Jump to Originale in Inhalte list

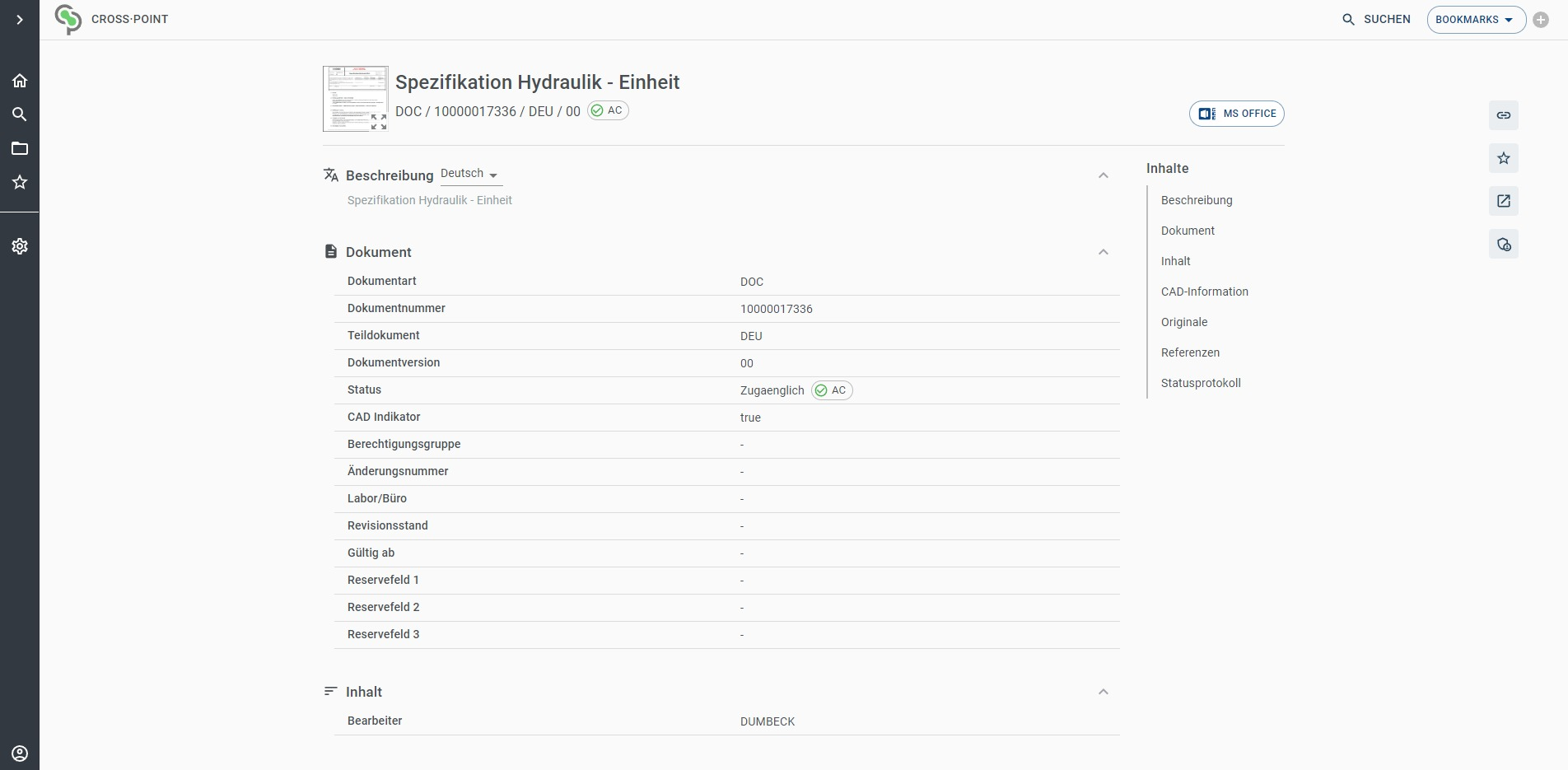(x=1184, y=322)
